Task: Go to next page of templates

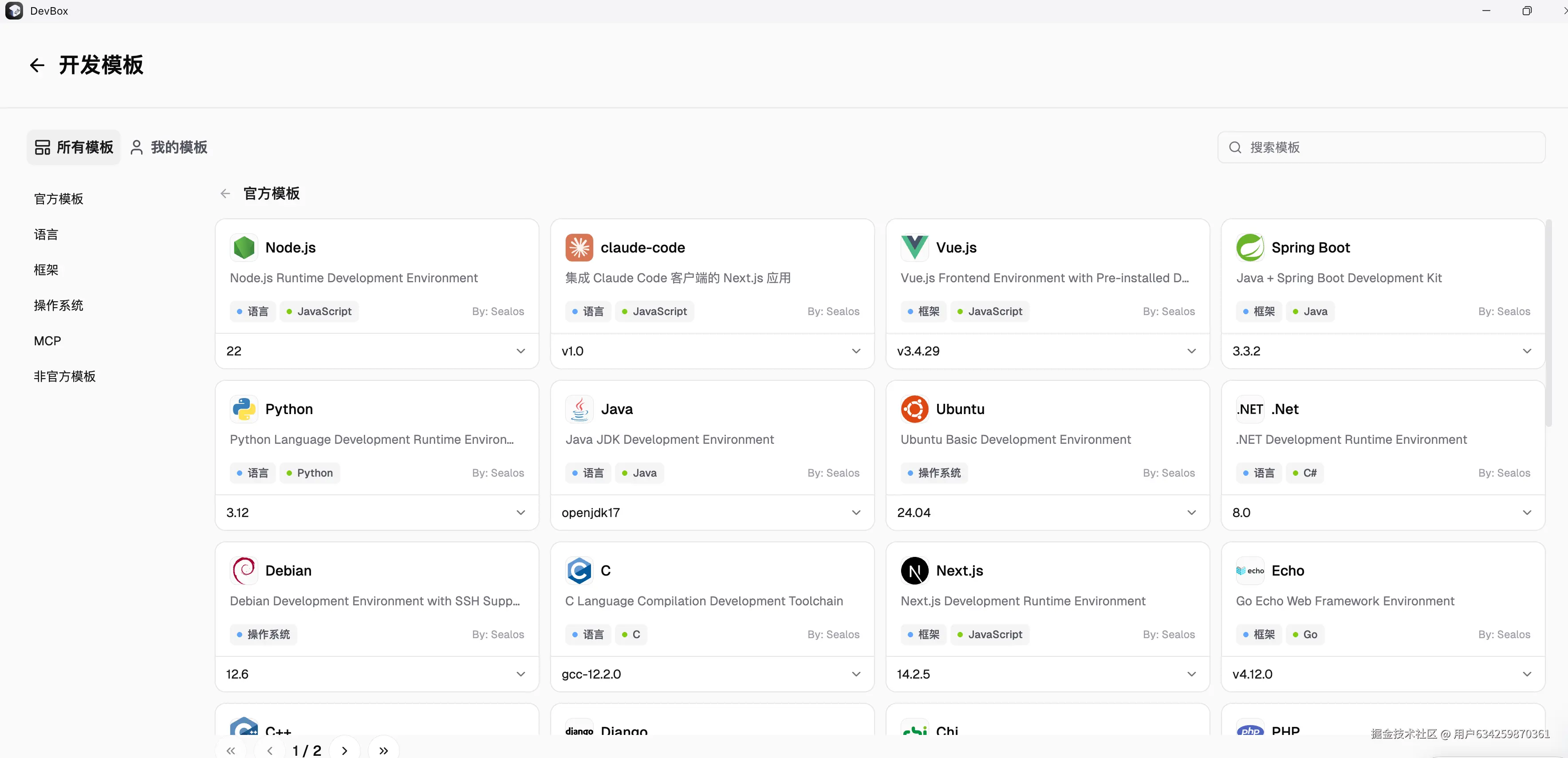Action: point(344,750)
